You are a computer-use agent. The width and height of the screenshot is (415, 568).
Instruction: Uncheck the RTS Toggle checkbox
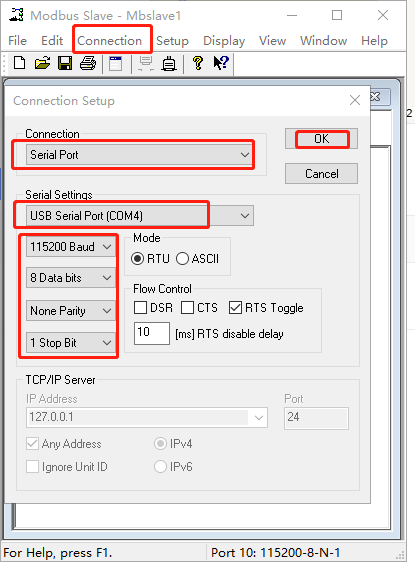(235, 308)
